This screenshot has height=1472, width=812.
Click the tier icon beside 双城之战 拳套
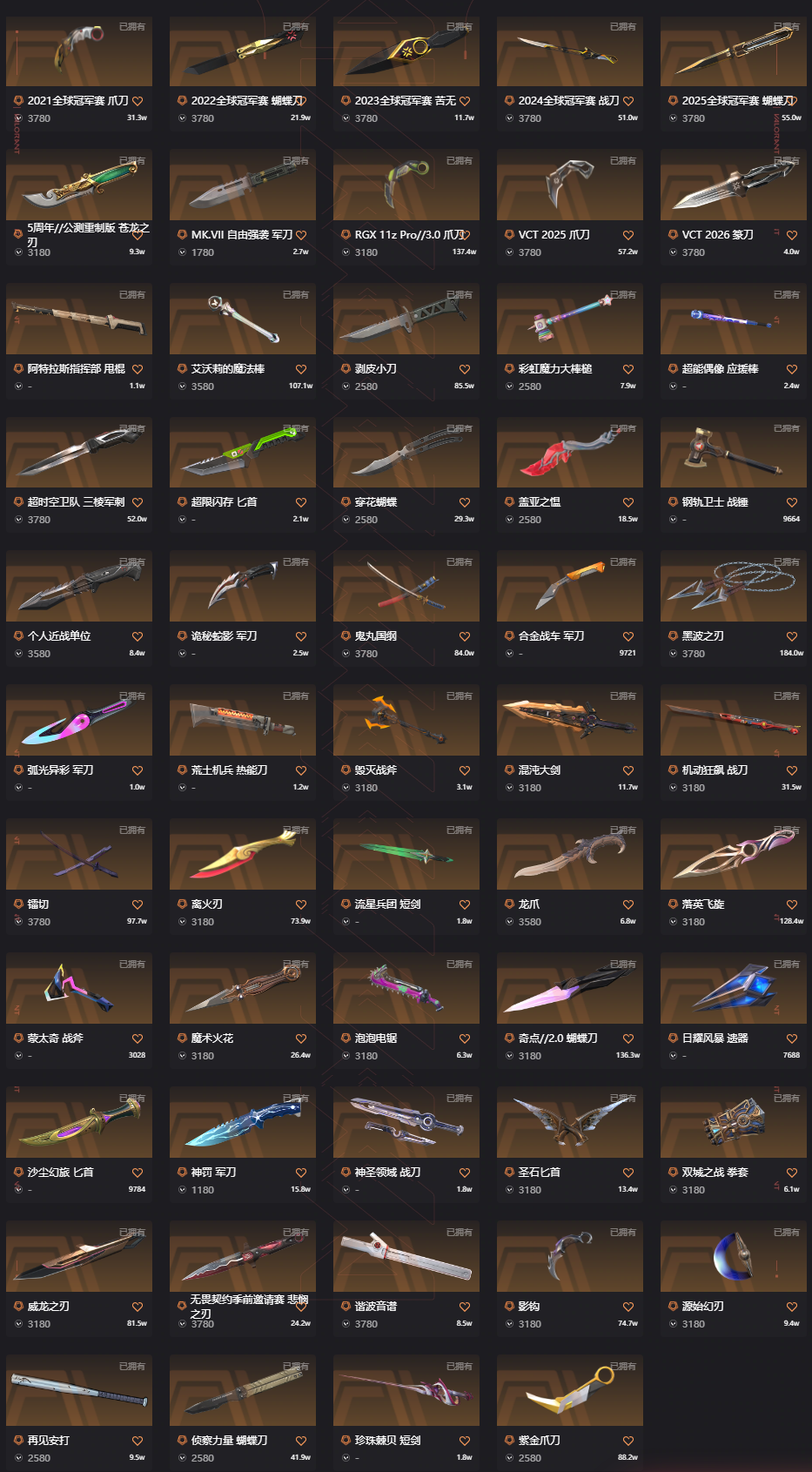click(x=673, y=1173)
